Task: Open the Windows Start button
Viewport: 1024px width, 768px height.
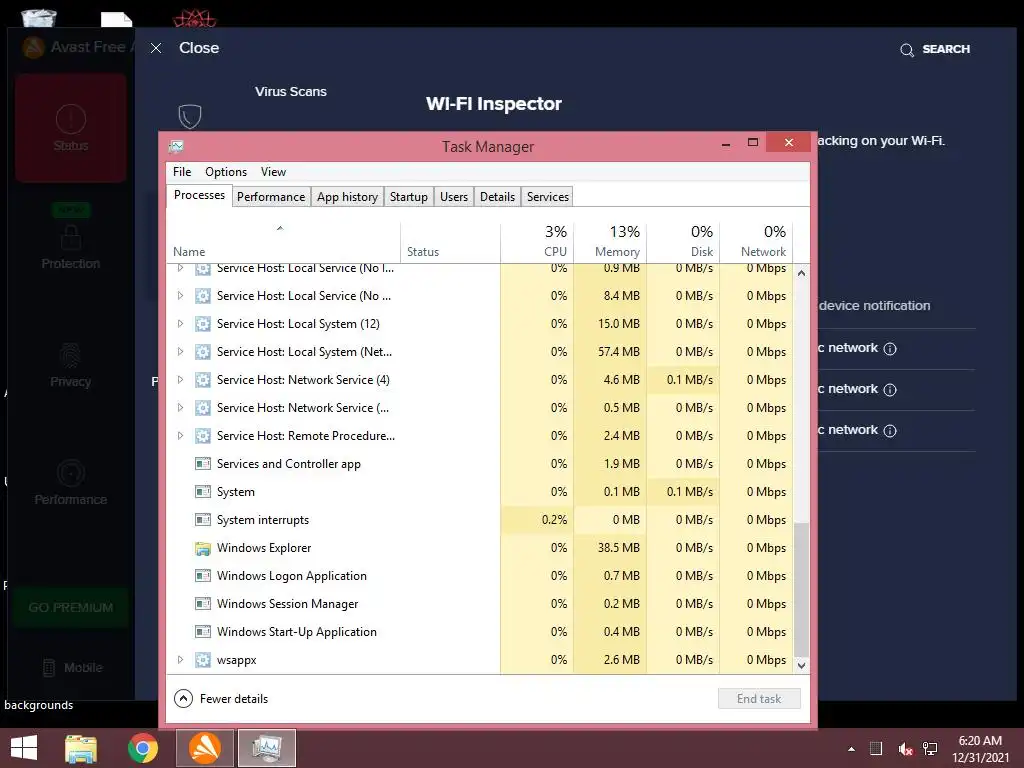Action: (x=24, y=748)
